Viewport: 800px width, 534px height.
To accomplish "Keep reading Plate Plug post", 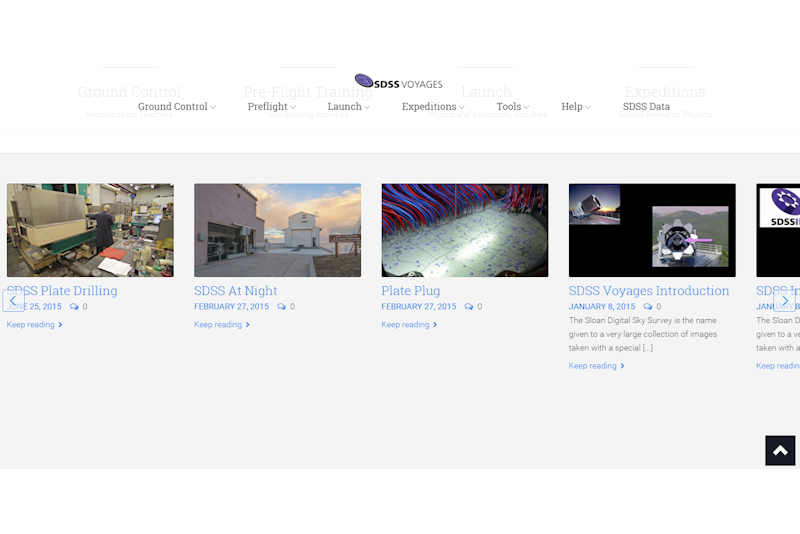I will pyautogui.click(x=409, y=324).
